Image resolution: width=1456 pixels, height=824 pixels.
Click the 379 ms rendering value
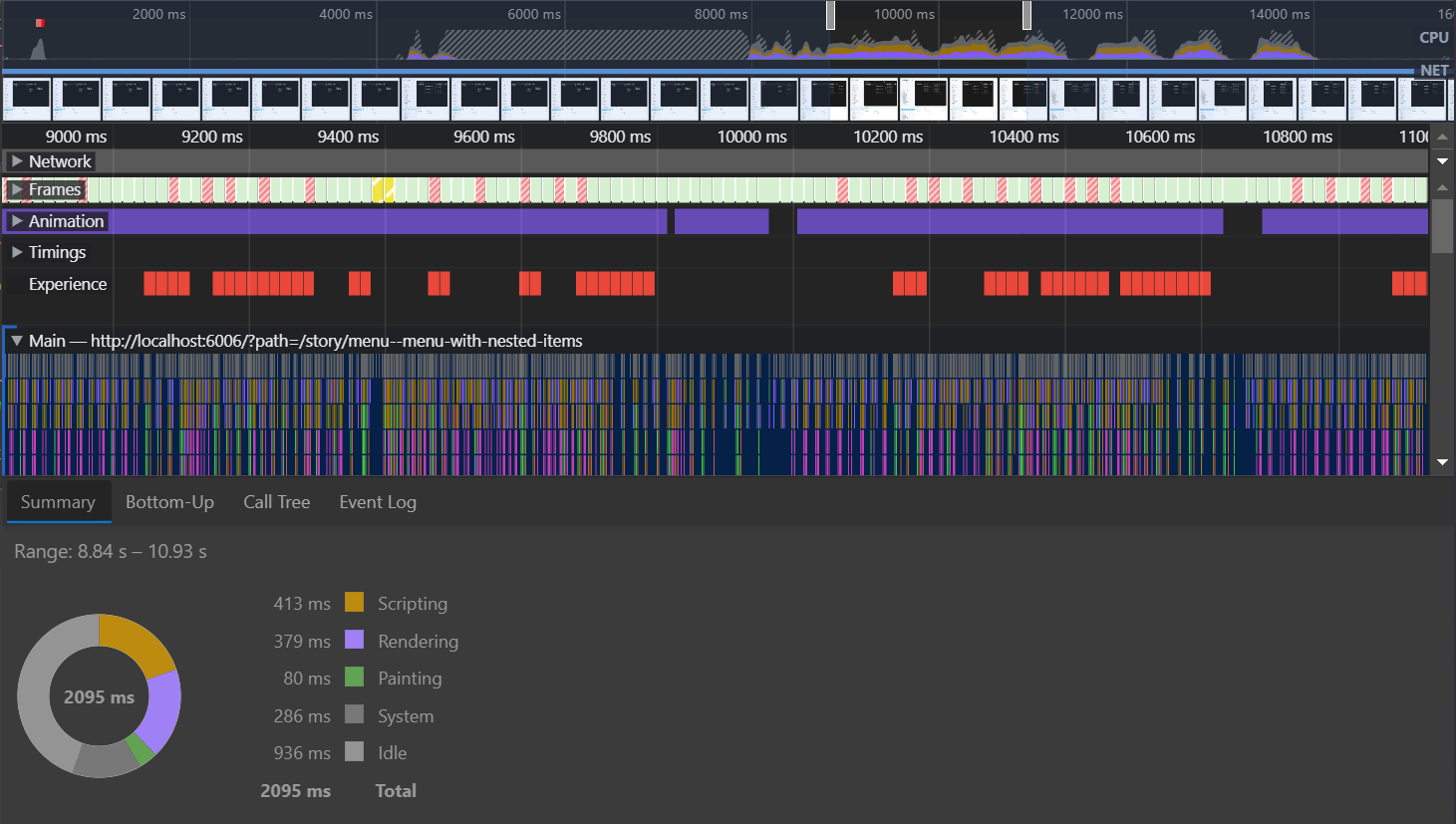click(x=302, y=642)
